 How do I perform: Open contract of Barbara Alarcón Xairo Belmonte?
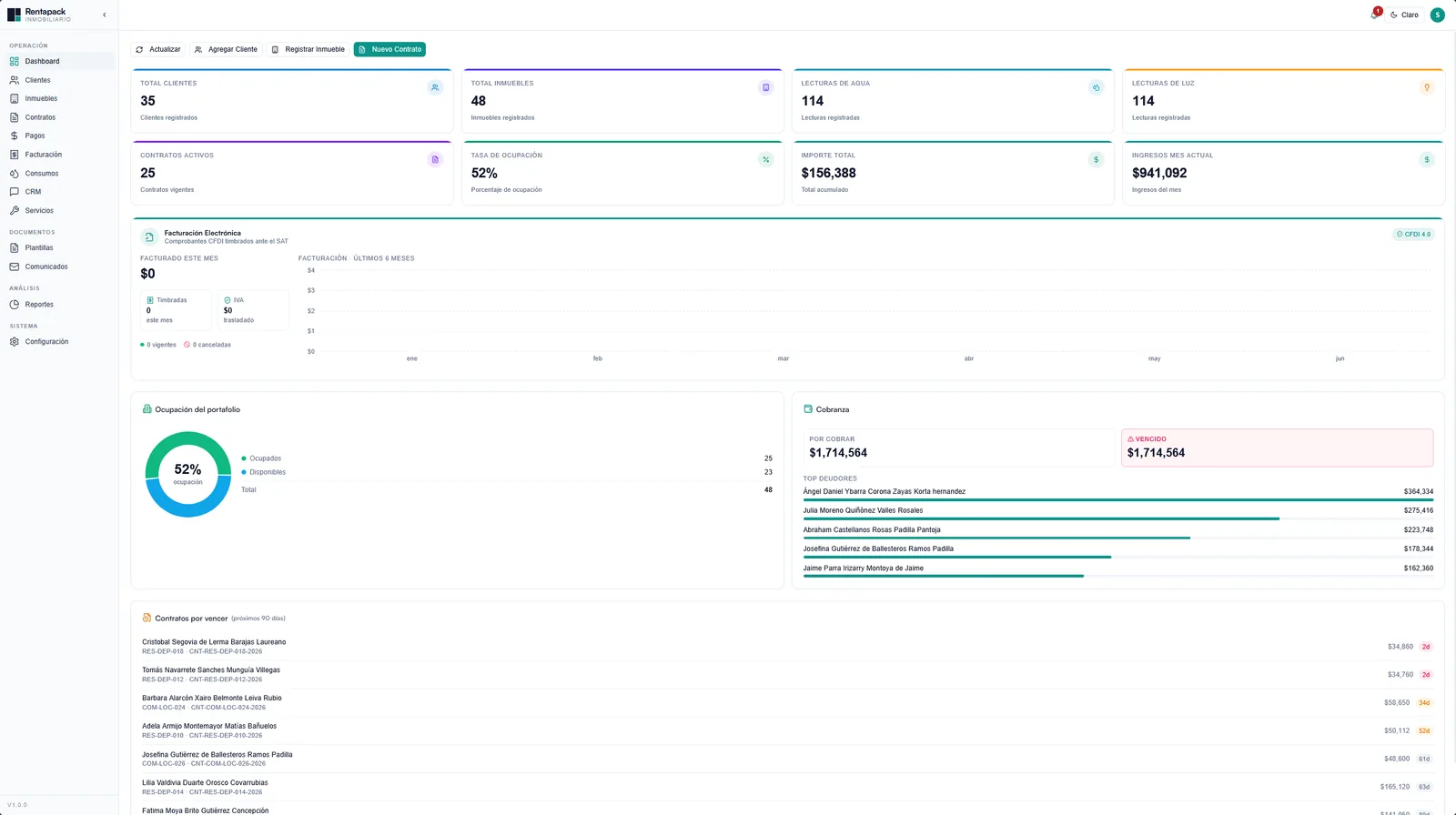[788, 703]
